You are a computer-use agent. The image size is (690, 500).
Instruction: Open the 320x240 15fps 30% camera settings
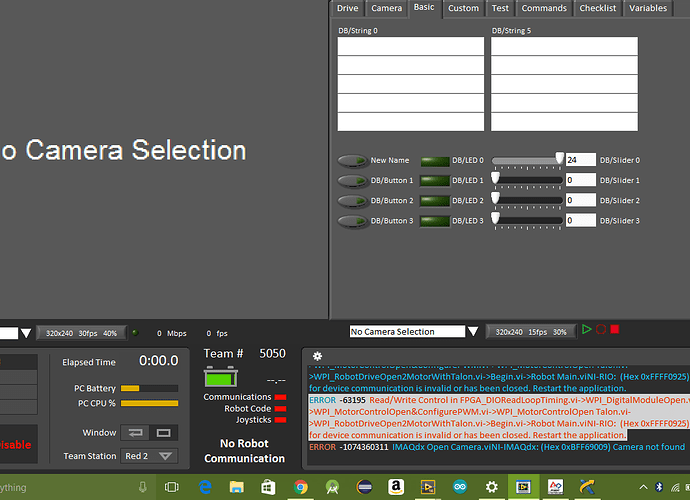pyautogui.click(x=531, y=332)
